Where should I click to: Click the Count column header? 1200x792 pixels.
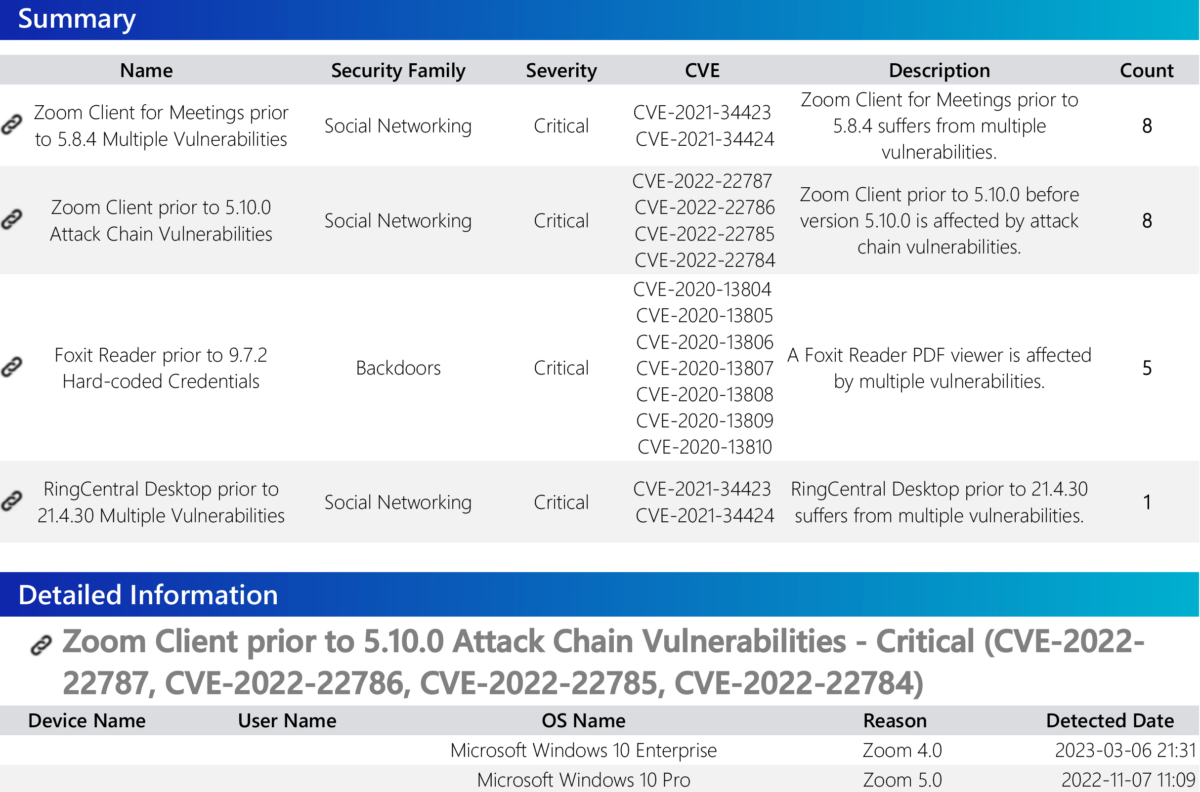tap(1146, 70)
